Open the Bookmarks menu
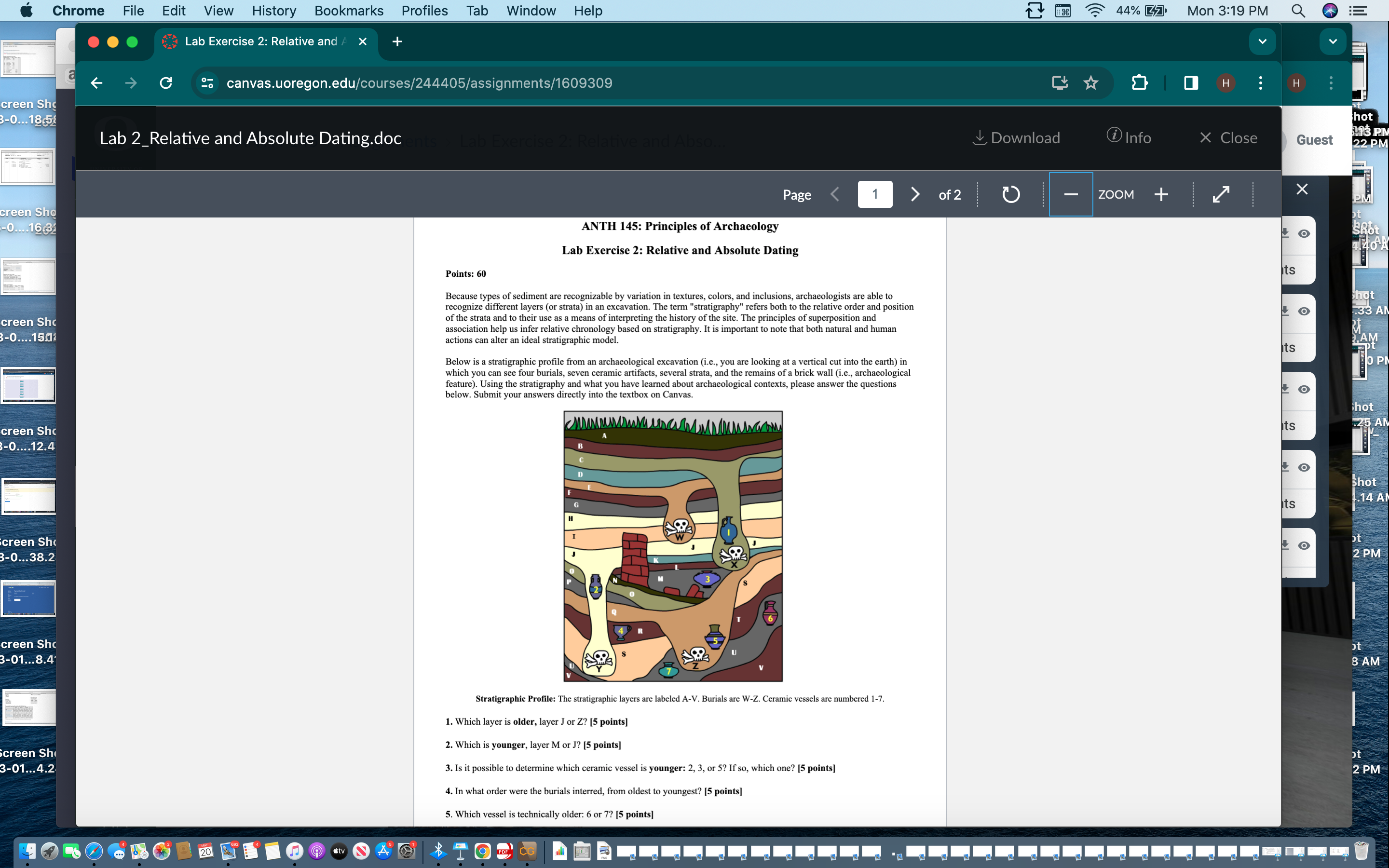The image size is (1389, 868). pos(348,11)
